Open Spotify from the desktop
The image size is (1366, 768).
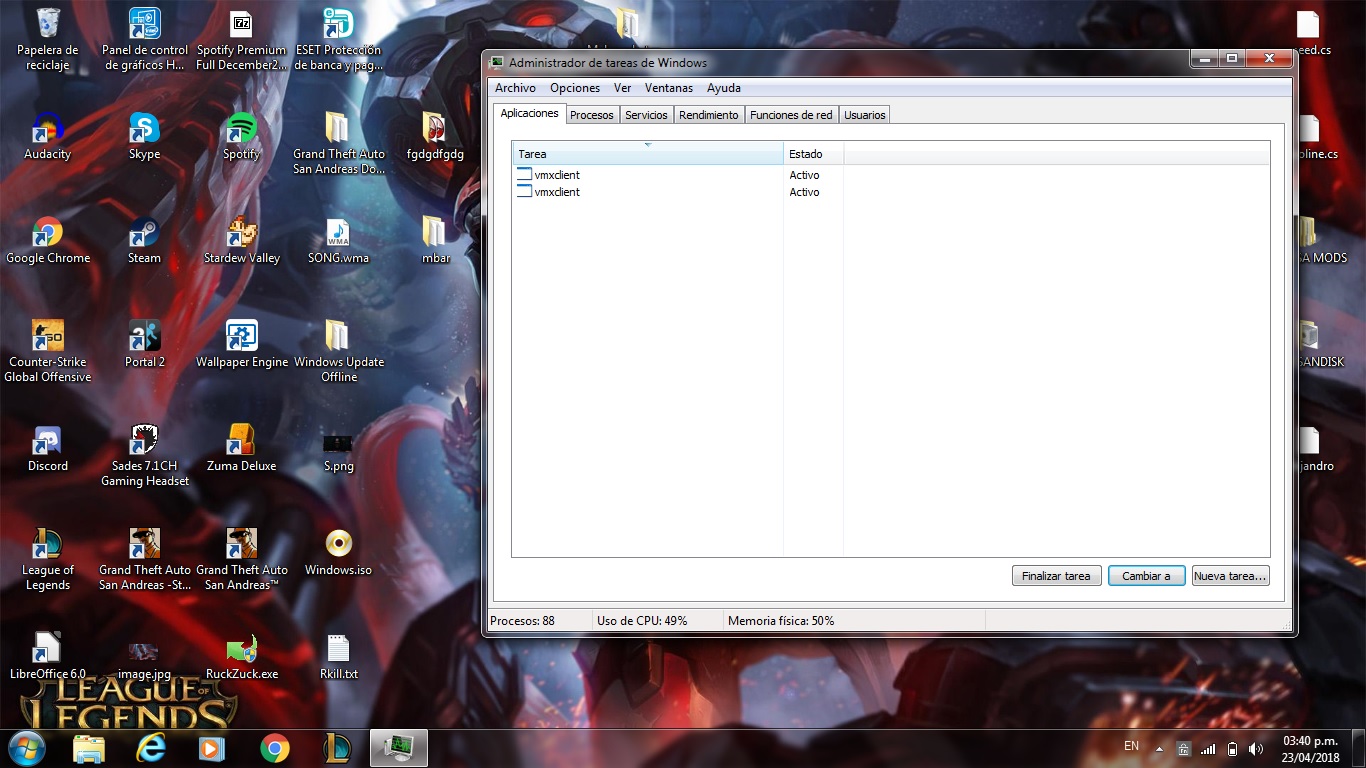pos(241,135)
